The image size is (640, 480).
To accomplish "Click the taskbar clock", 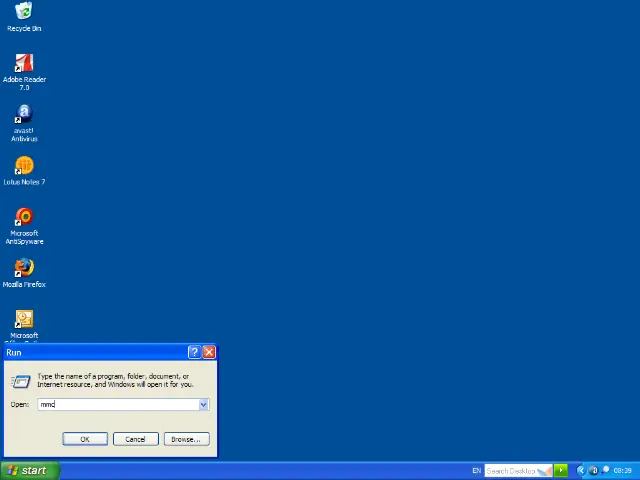I will coord(622,470).
